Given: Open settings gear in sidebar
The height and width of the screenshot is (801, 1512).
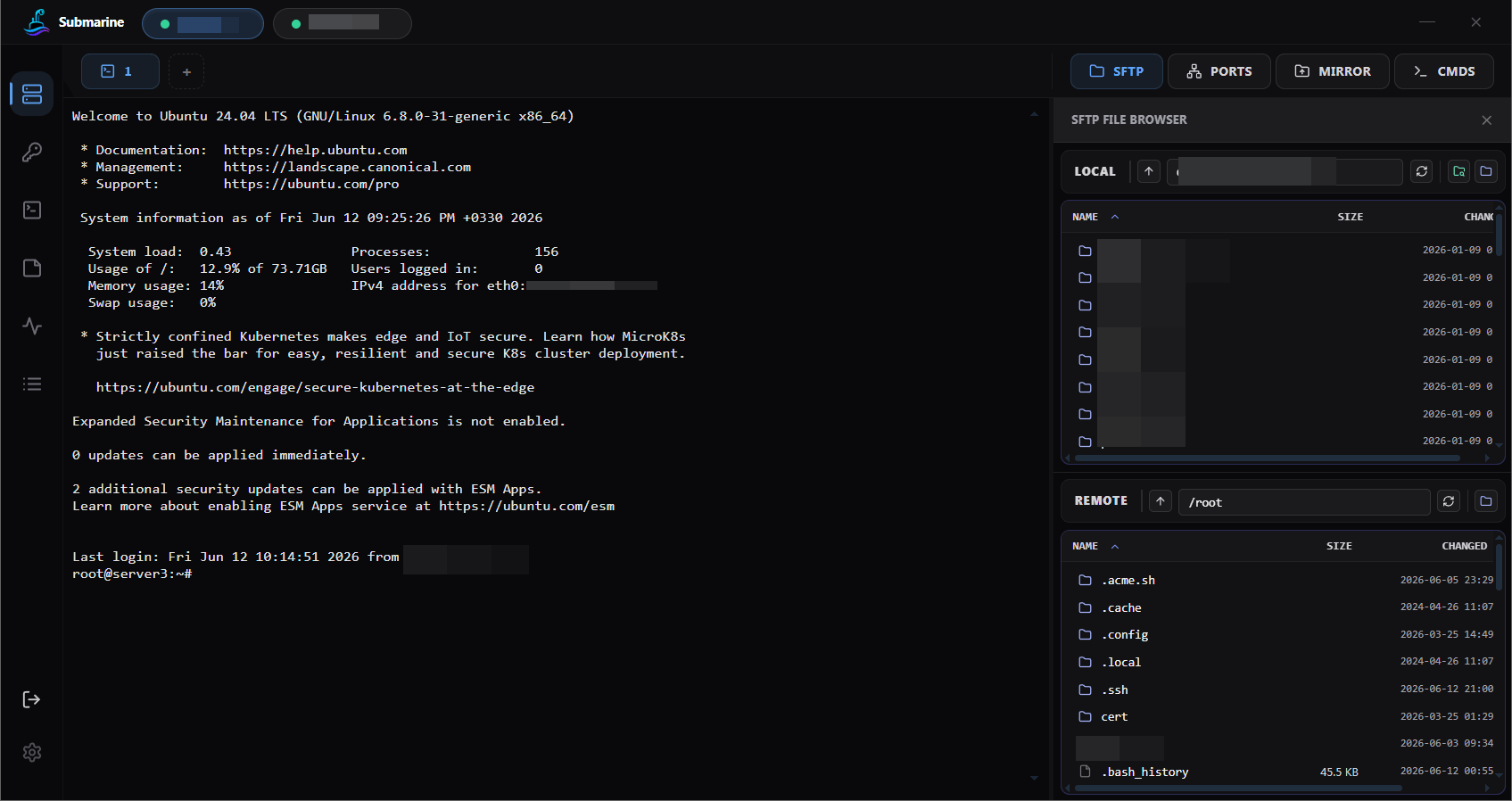Looking at the screenshot, I should (x=32, y=752).
